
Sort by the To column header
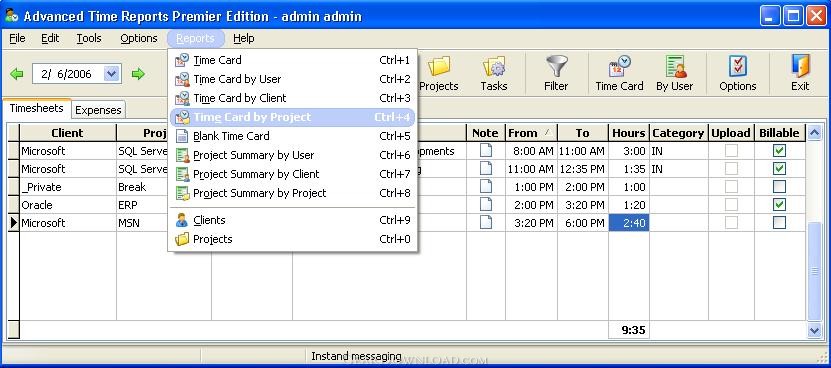point(582,133)
